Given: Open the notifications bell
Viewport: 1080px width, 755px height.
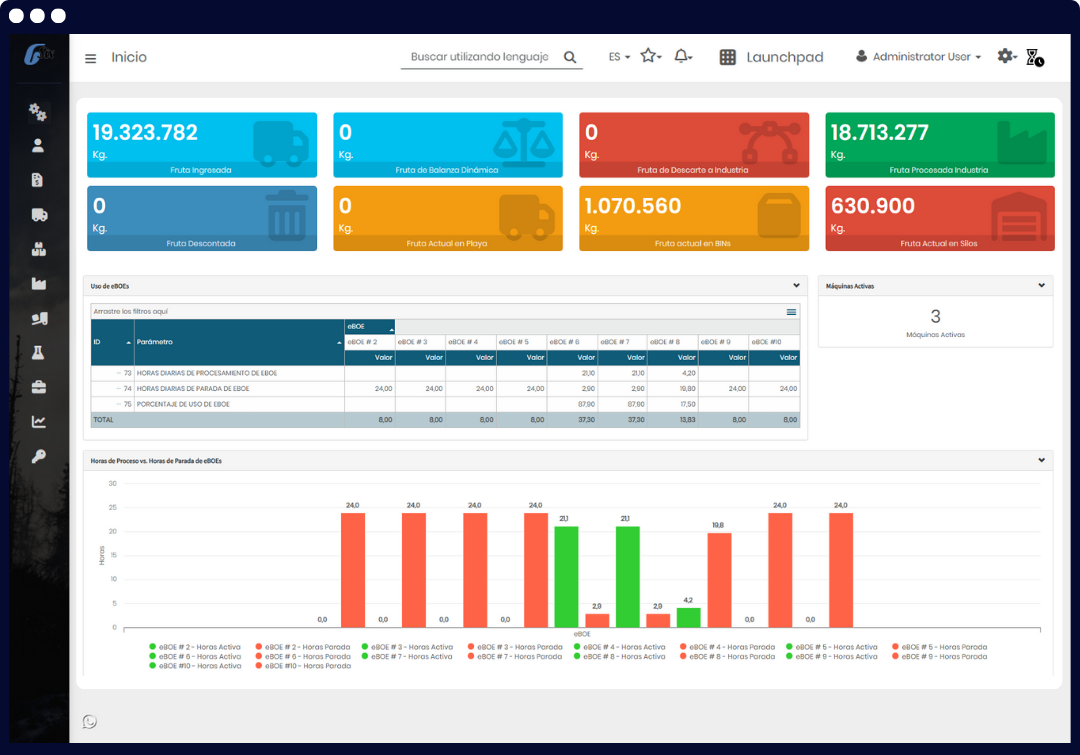Looking at the screenshot, I should tap(682, 57).
